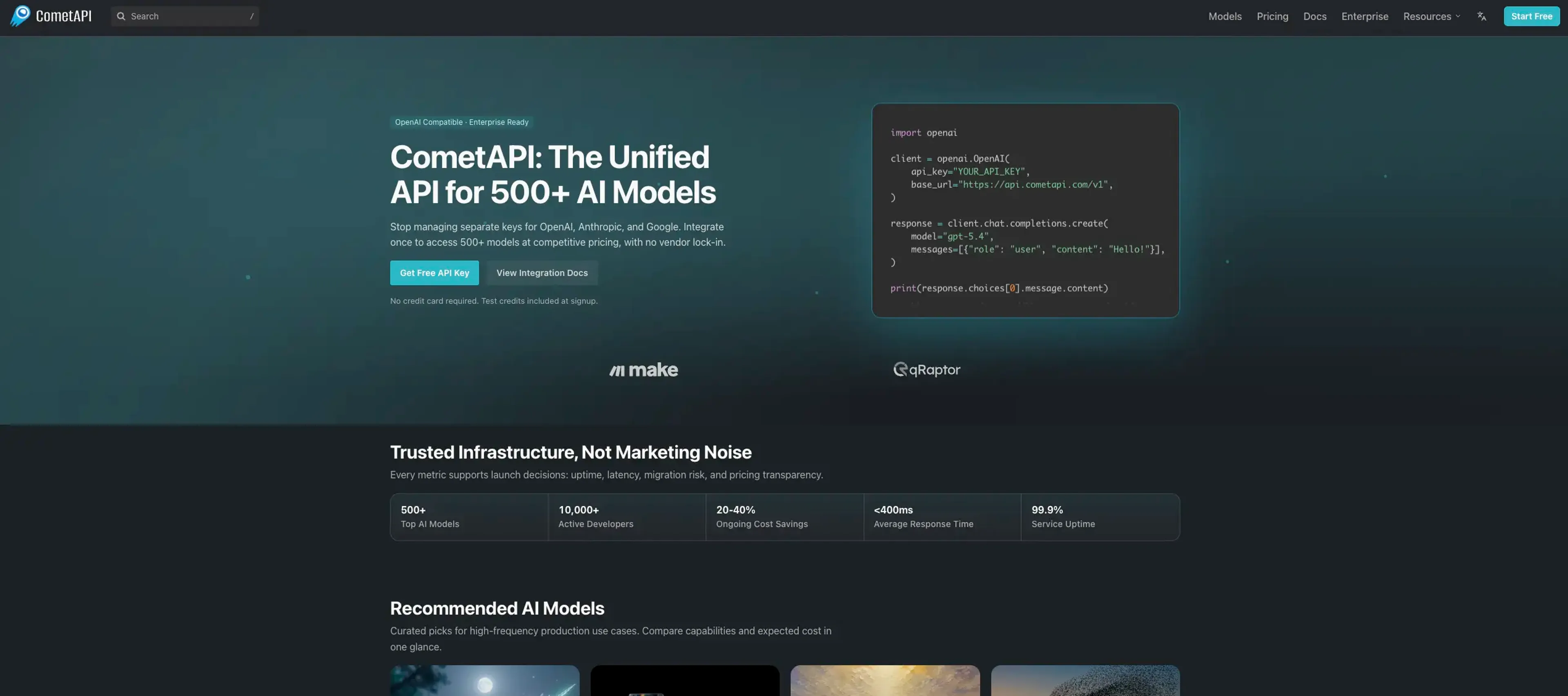Screen dimensions: 1568x696
Task: Click the 'No credit card required' note
Action: pos(494,300)
